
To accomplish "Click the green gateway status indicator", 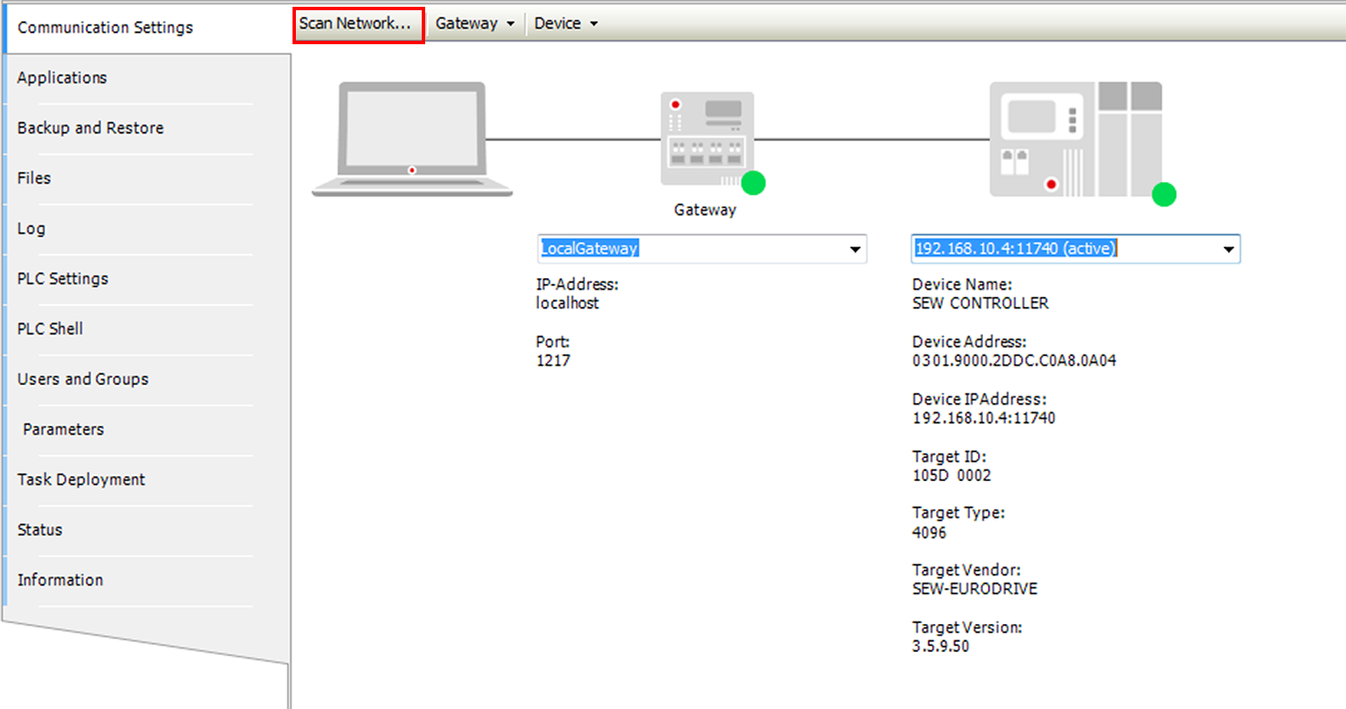I will (x=753, y=182).
